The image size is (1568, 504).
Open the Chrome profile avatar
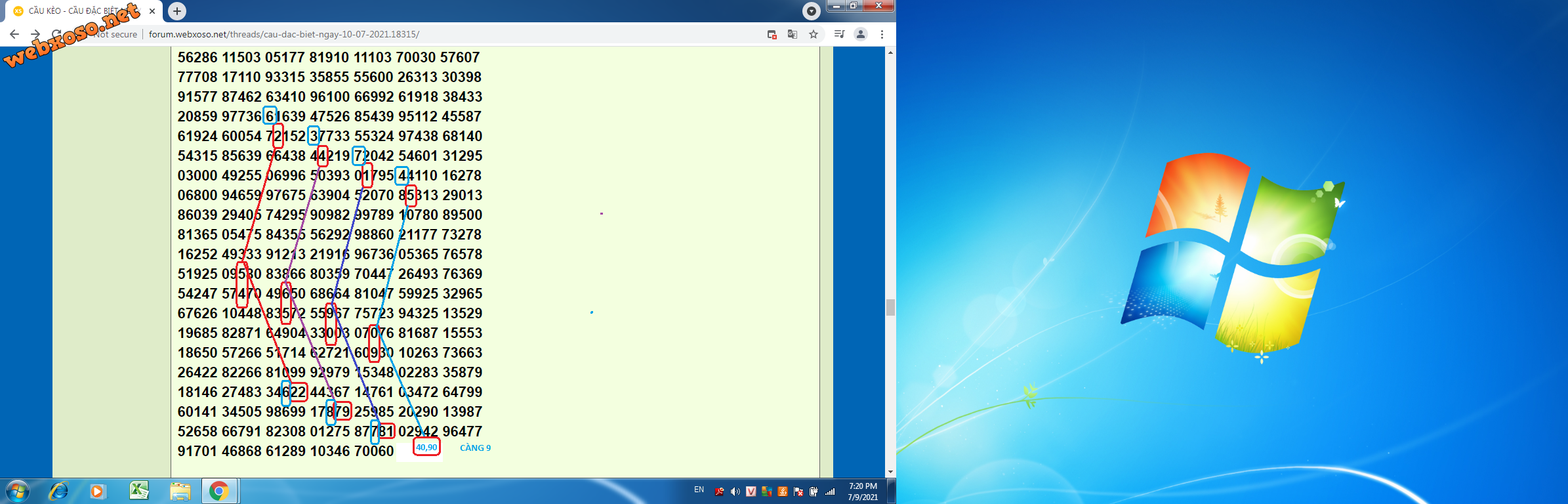(861, 34)
